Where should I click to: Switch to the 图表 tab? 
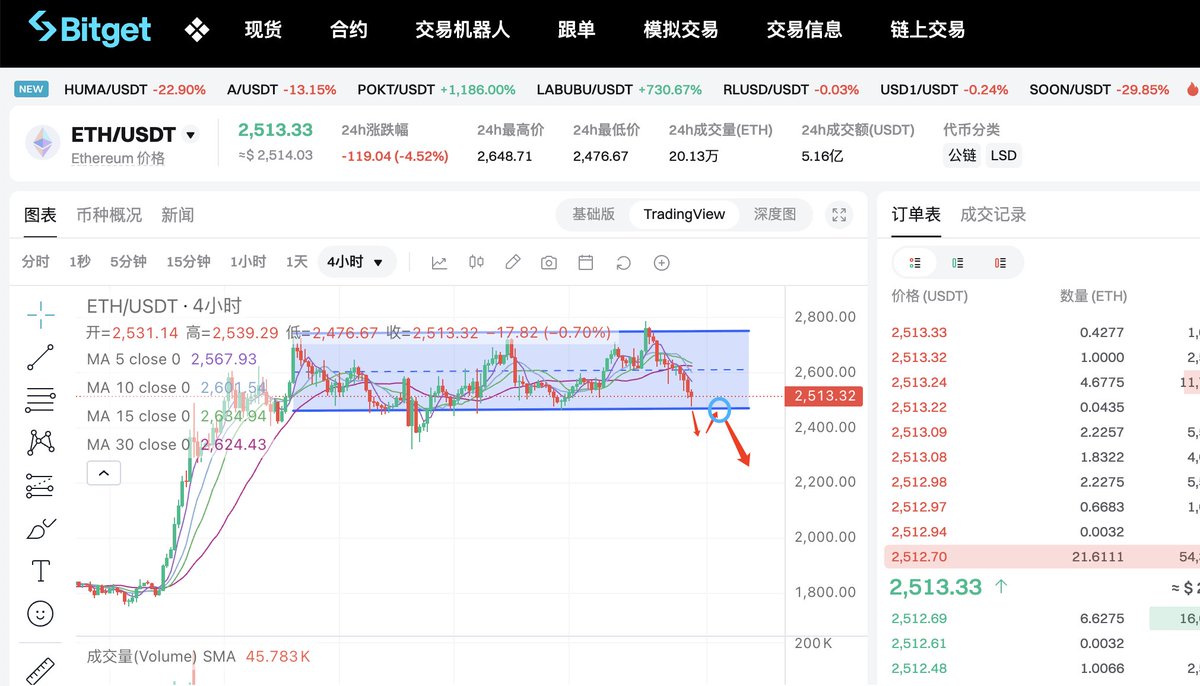40,215
